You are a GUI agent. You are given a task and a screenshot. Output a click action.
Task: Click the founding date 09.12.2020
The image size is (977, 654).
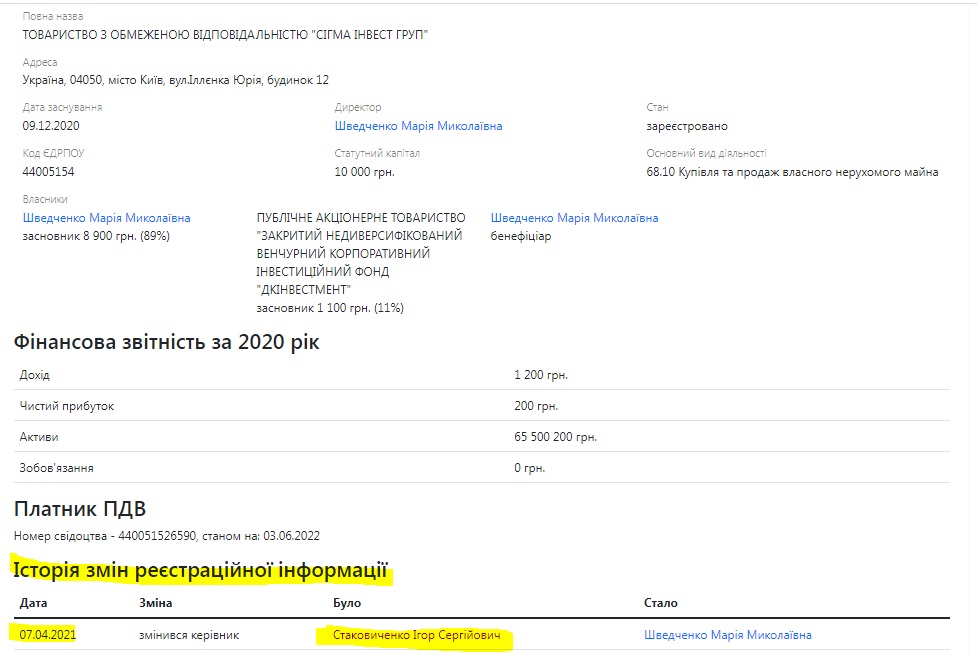point(50,126)
